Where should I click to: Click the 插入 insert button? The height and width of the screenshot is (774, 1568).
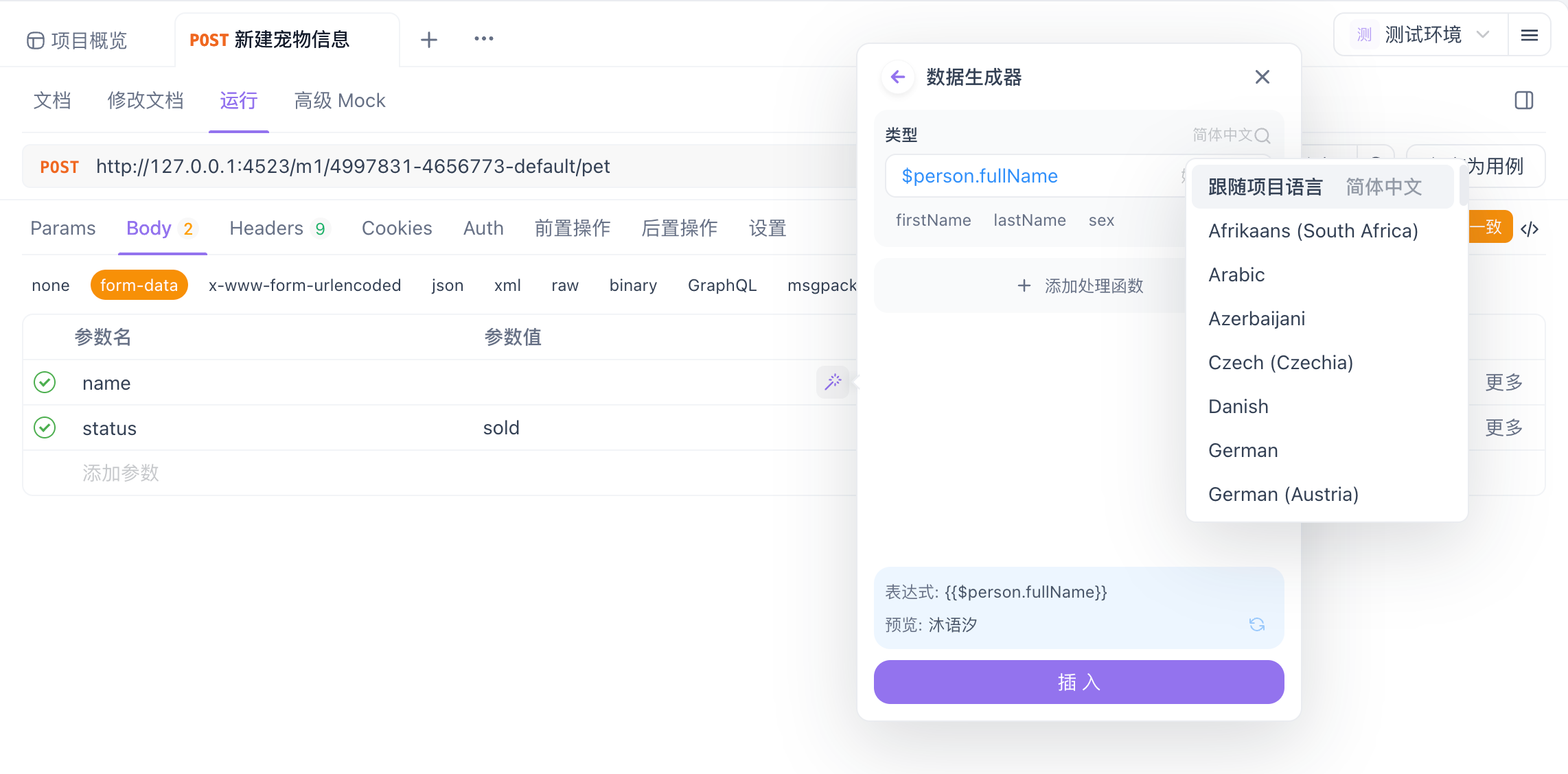pyautogui.click(x=1078, y=682)
